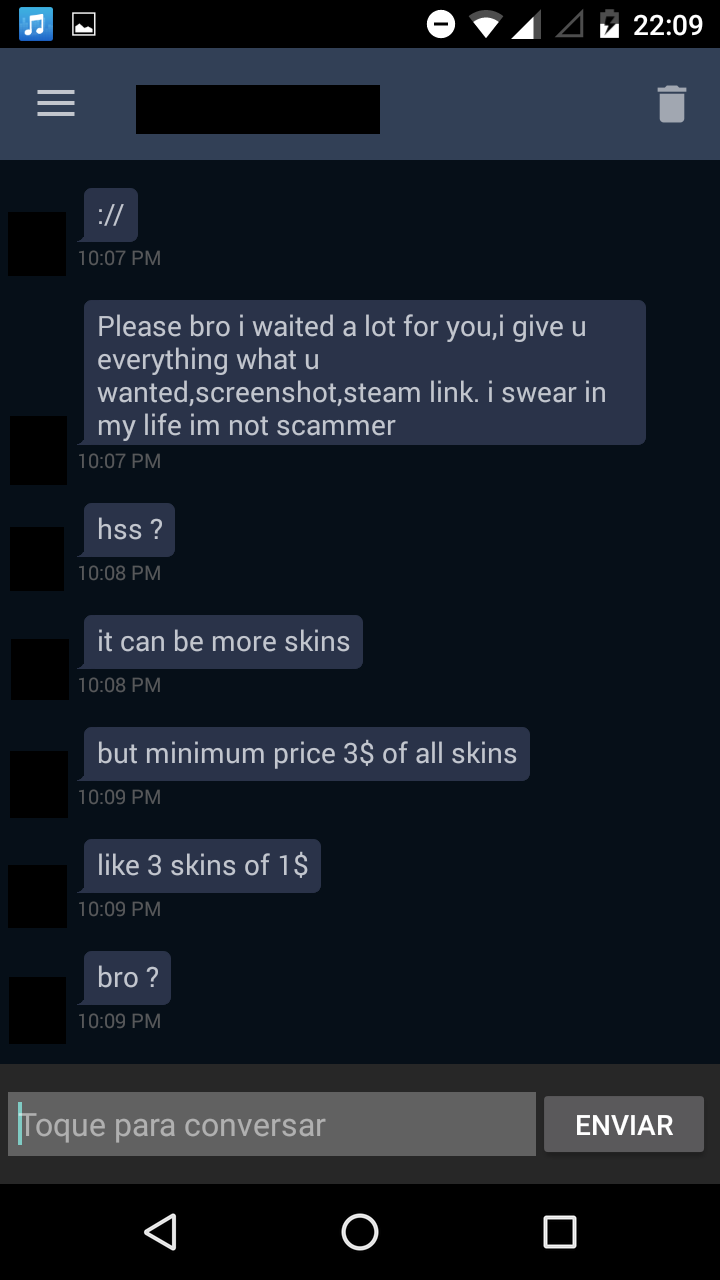
Task: Tap the do-not-disturb status icon
Action: (441, 24)
